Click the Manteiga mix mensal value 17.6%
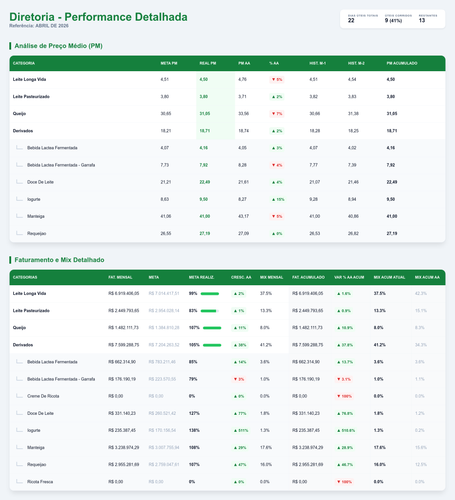 click(266, 448)
